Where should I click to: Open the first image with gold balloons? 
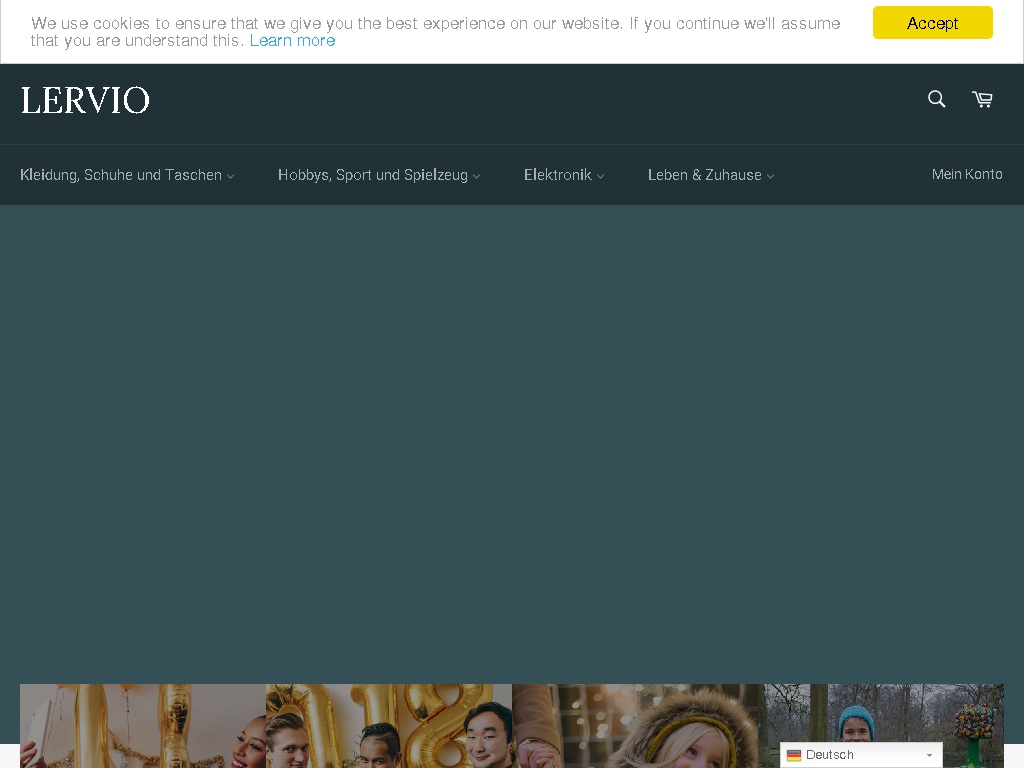click(143, 725)
